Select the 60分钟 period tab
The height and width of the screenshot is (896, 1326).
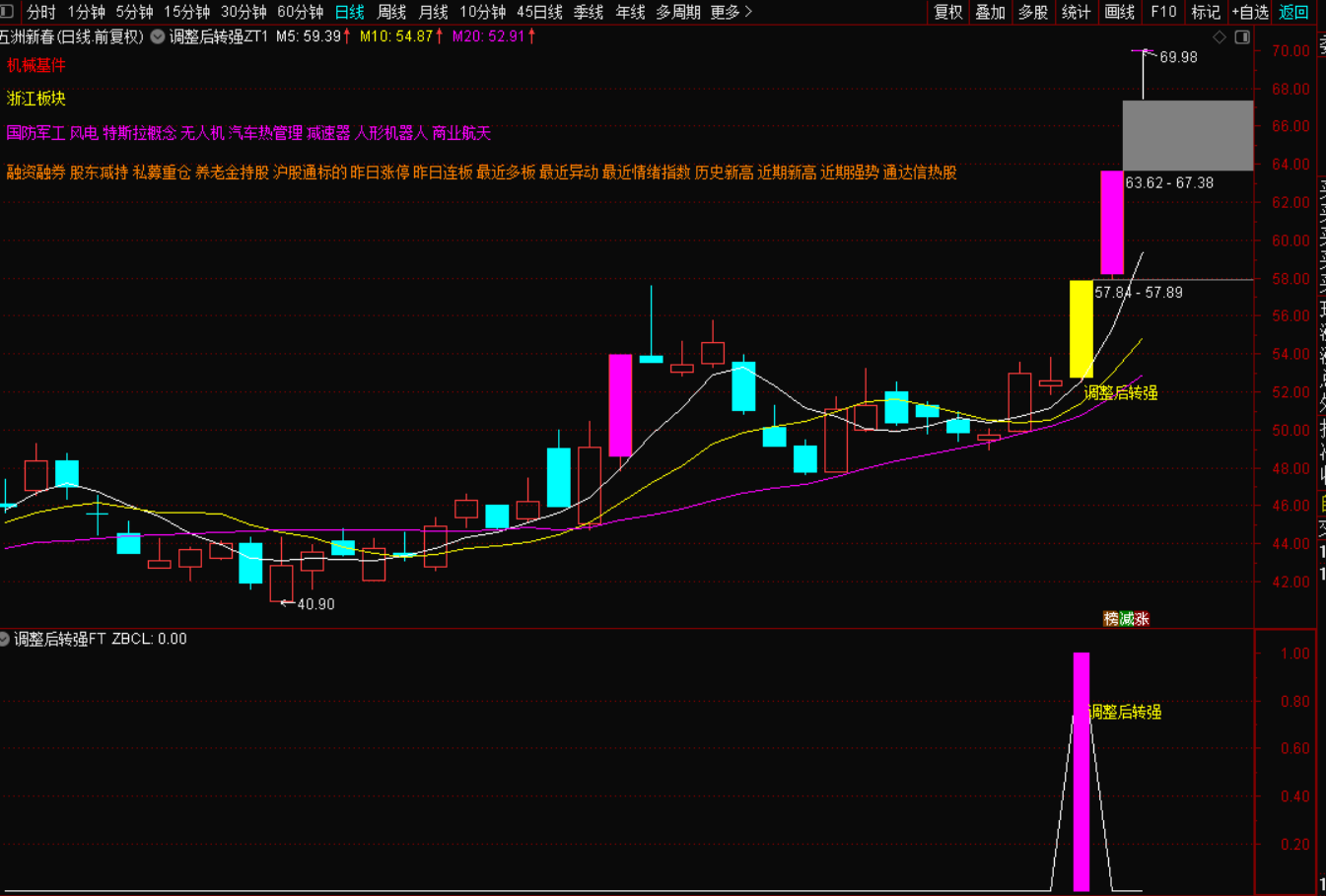pyautogui.click(x=300, y=12)
